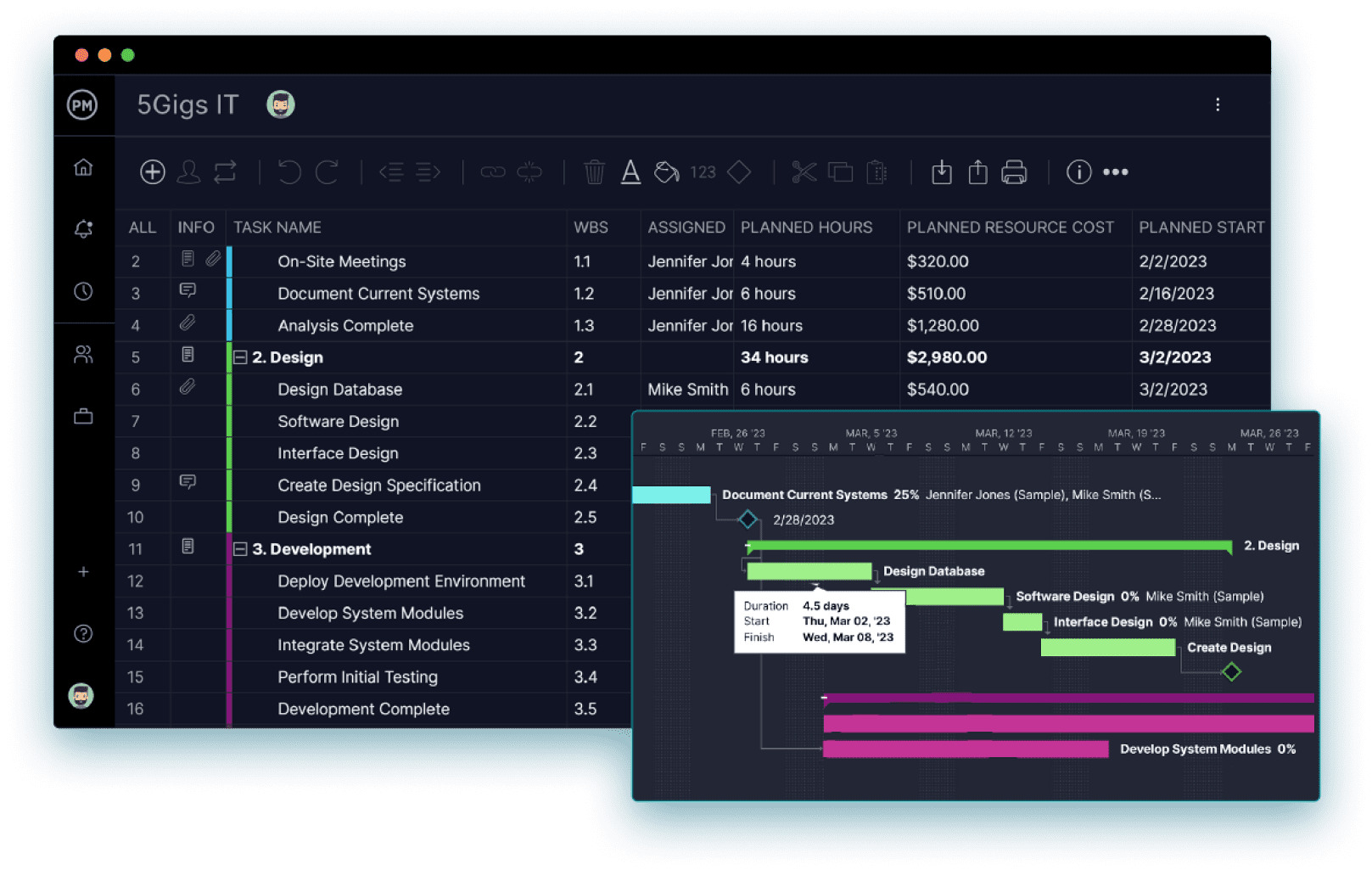
Task: Open comment icon on Document Current Systems row
Action: pos(188,290)
